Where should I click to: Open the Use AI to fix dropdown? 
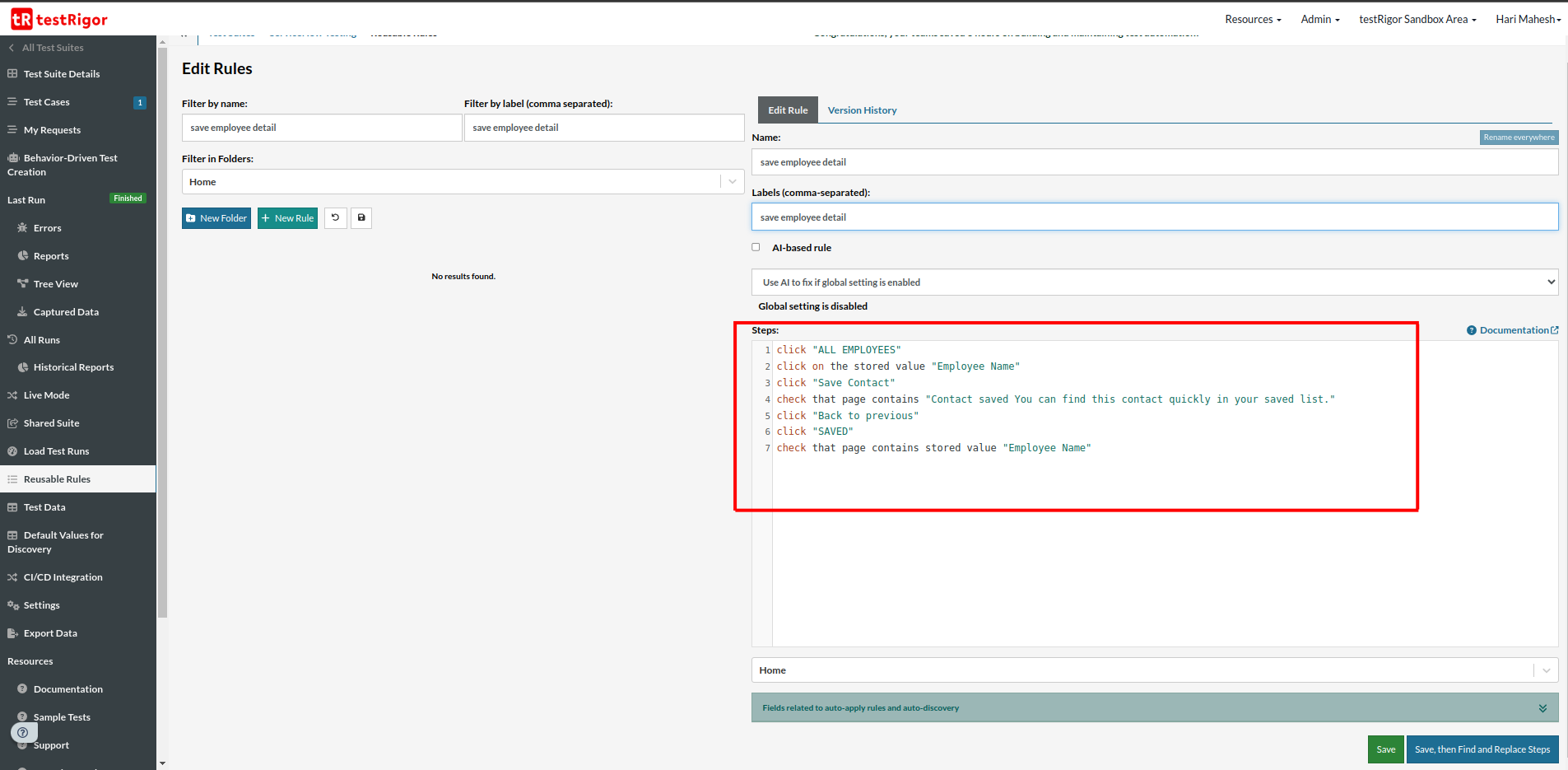[1154, 282]
